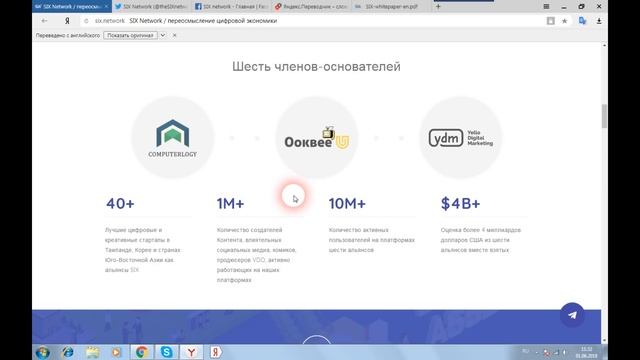Open Skype from taskbar

[167, 352]
